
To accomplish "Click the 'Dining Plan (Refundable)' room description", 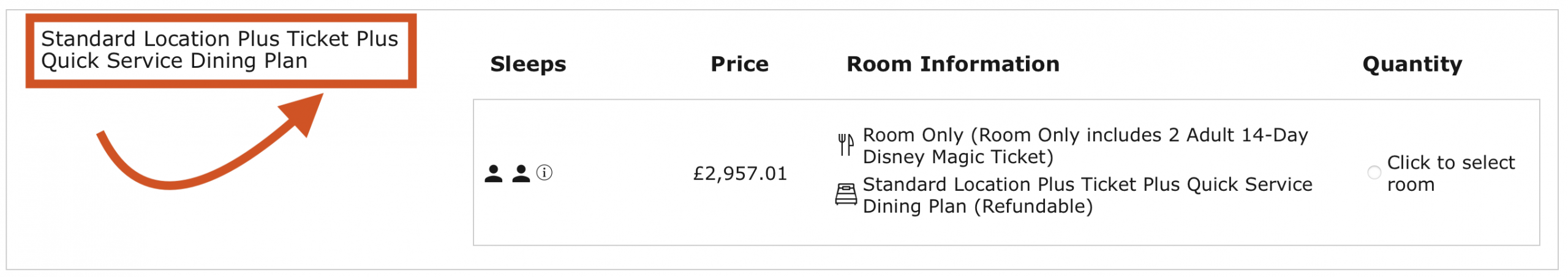I will pyautogui.click(x=978, y=207).
